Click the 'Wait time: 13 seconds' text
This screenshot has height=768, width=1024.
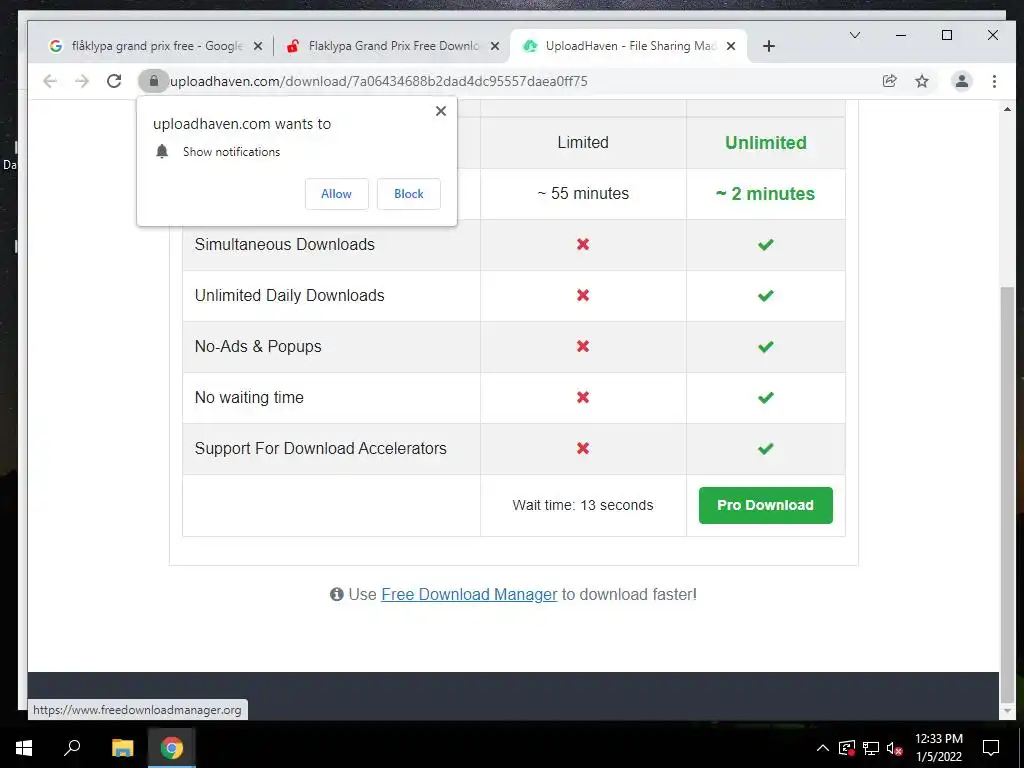point(583,505)
